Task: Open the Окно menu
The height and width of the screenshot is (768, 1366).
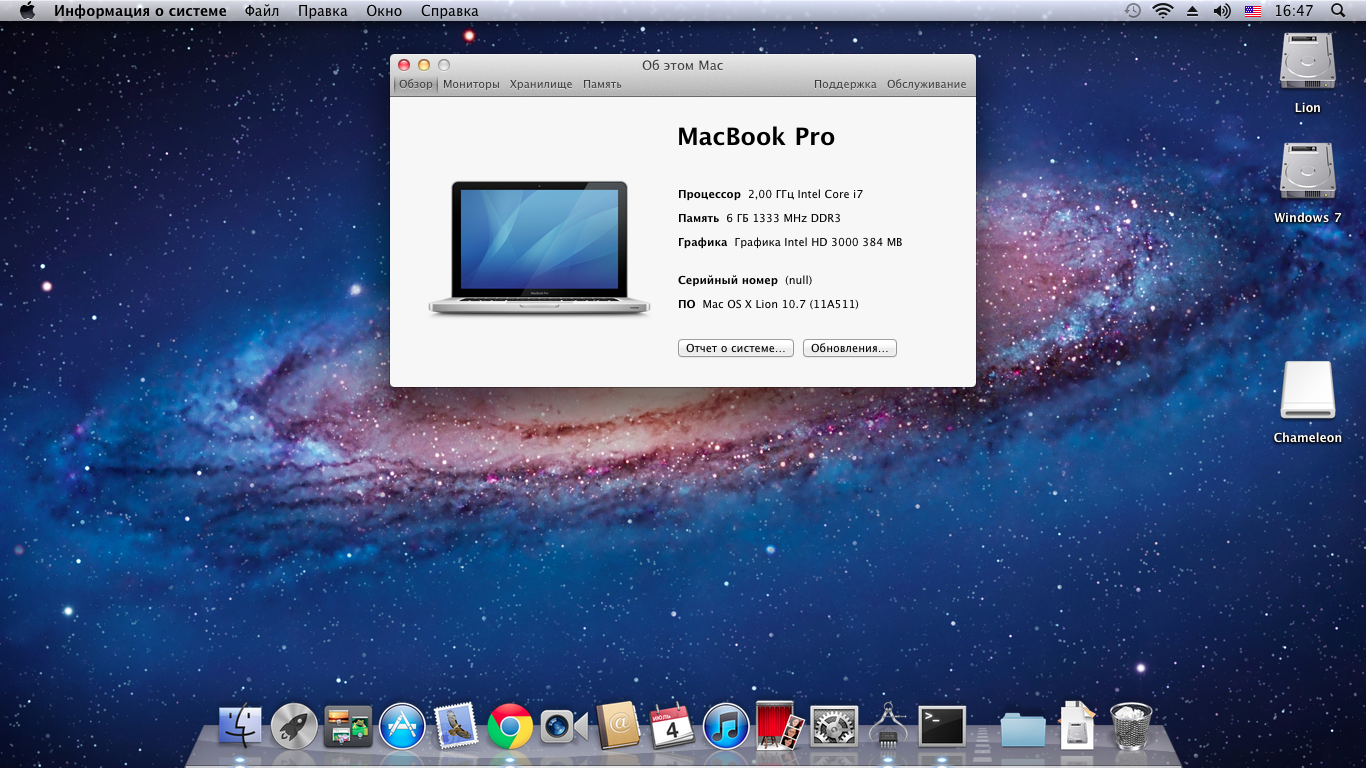Action: pyautogui.click(x=384, y=11)
